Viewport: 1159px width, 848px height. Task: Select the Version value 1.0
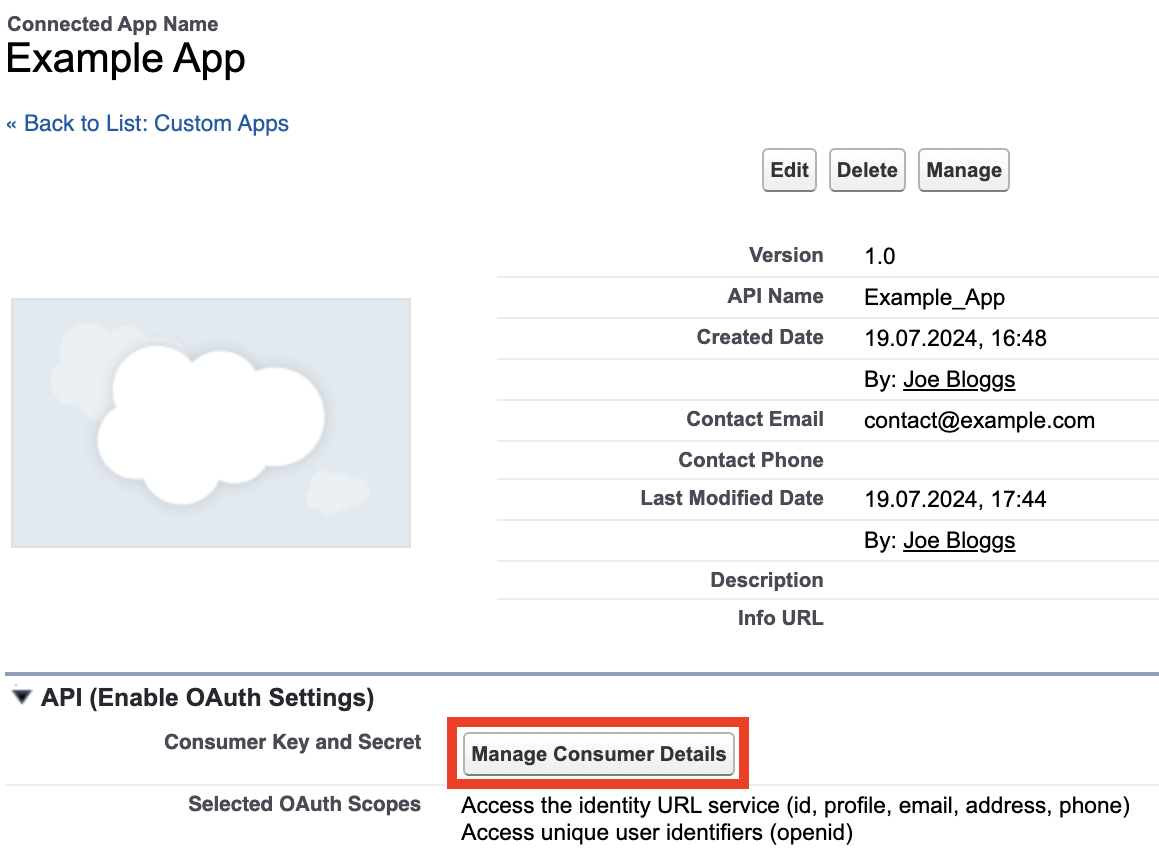pos(878,256)
